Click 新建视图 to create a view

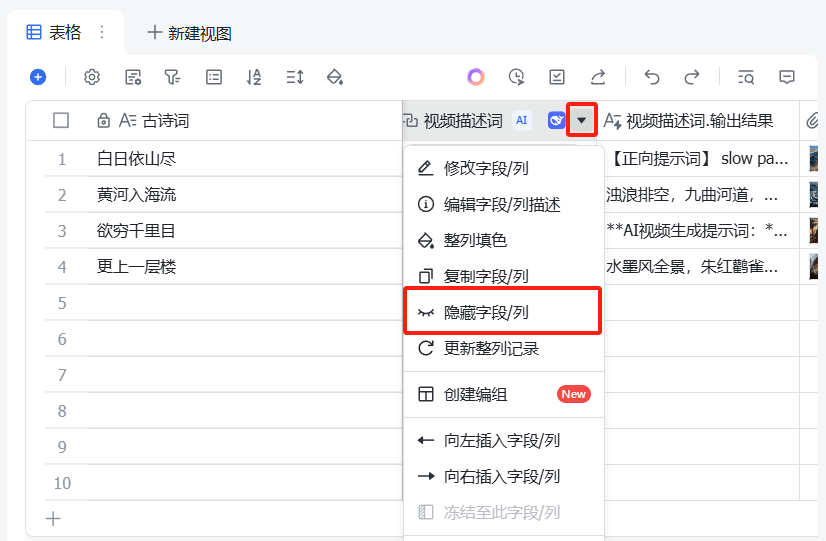[190, 33]
